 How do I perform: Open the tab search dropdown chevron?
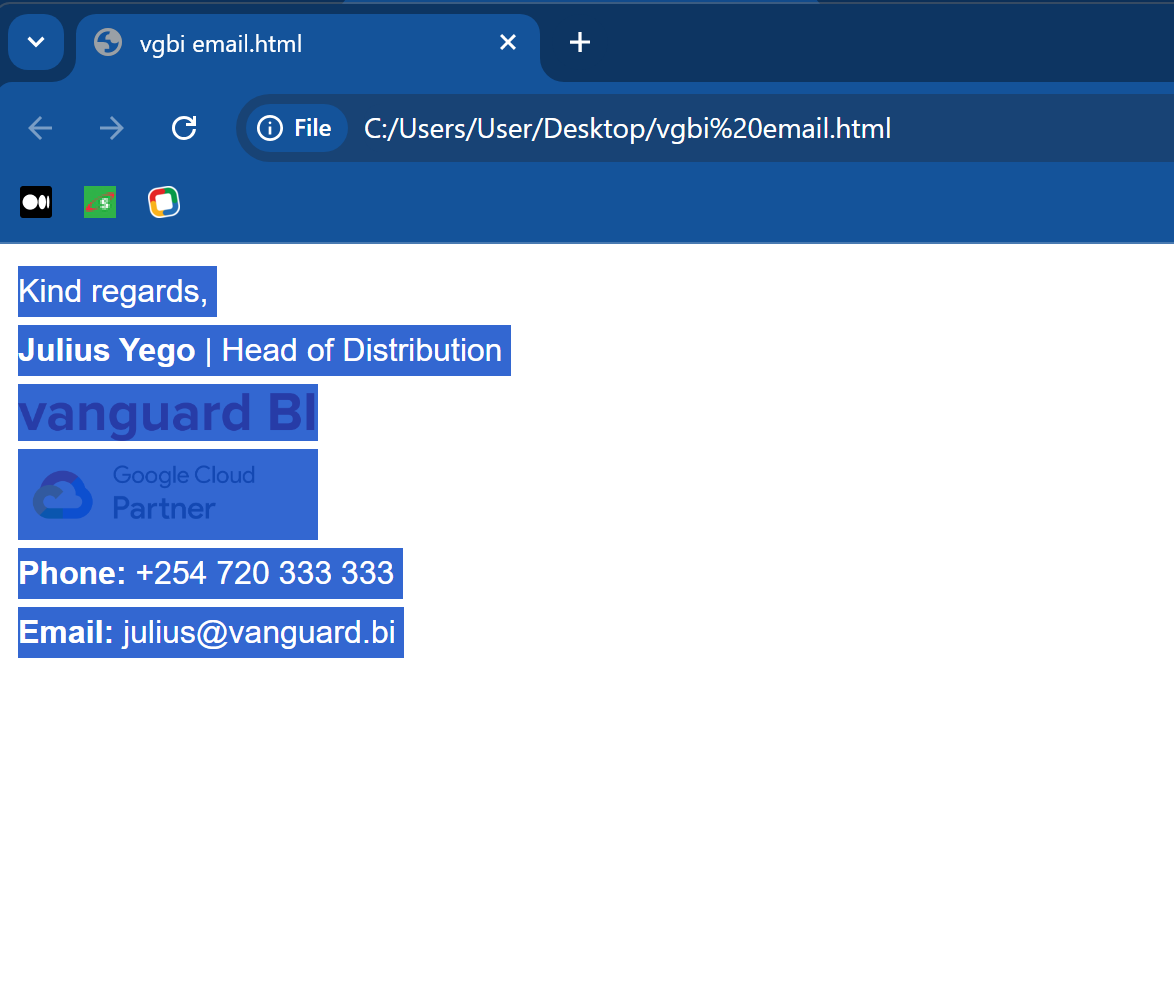35,42
